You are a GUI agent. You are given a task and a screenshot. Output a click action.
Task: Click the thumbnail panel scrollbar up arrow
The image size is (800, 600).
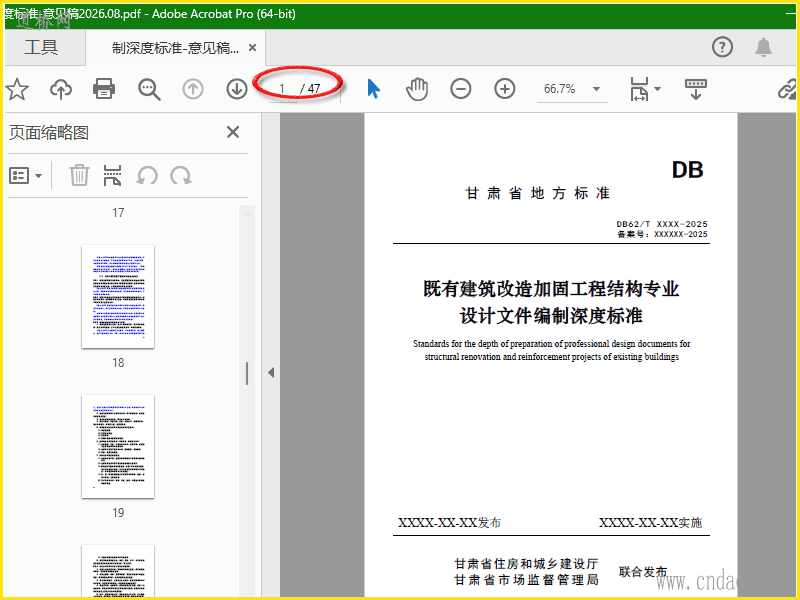point(247,213)
